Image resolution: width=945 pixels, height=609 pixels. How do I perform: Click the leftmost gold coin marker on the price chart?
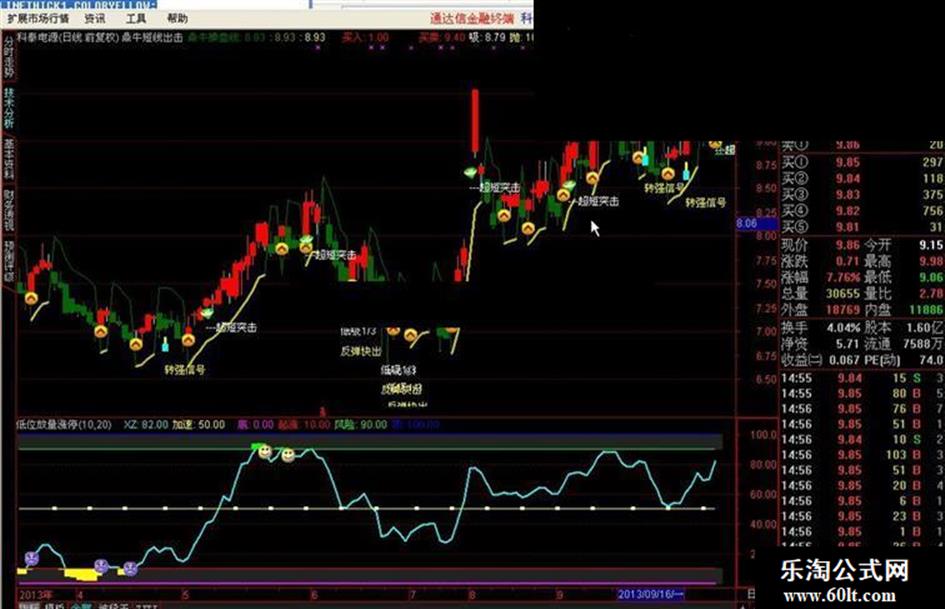pyautogui.click(x=31, y=298)
